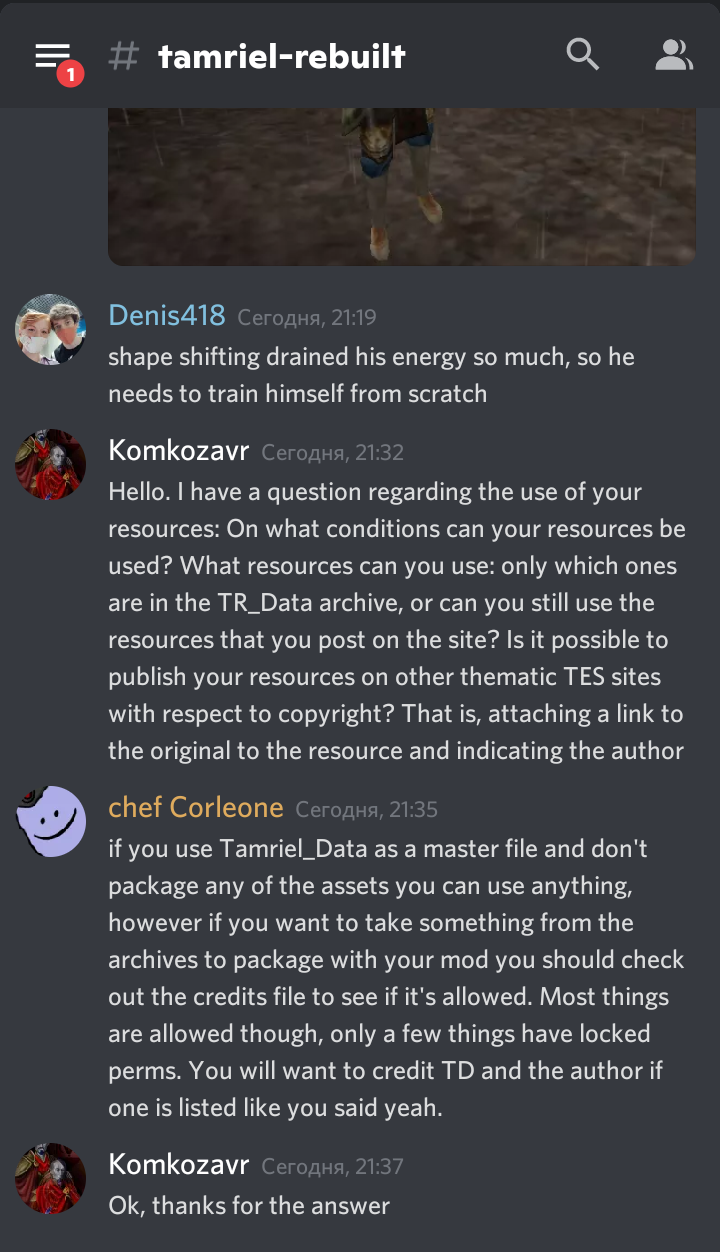Tap the 21:35 timestamp on chef Corleone's message
The height and width of the screenshot is (1252, 720).
click(x=367, y=809)
